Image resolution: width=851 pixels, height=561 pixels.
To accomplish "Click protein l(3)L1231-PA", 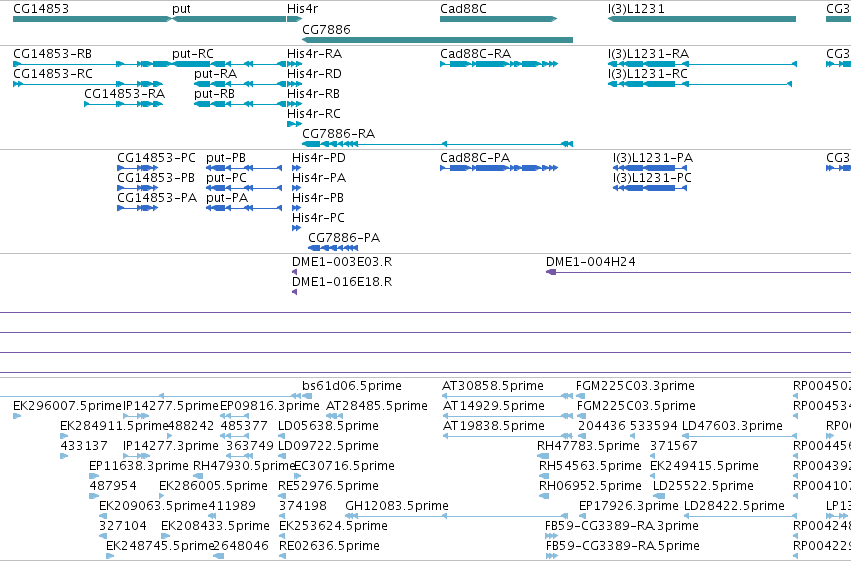I will (x=653, y=158).
